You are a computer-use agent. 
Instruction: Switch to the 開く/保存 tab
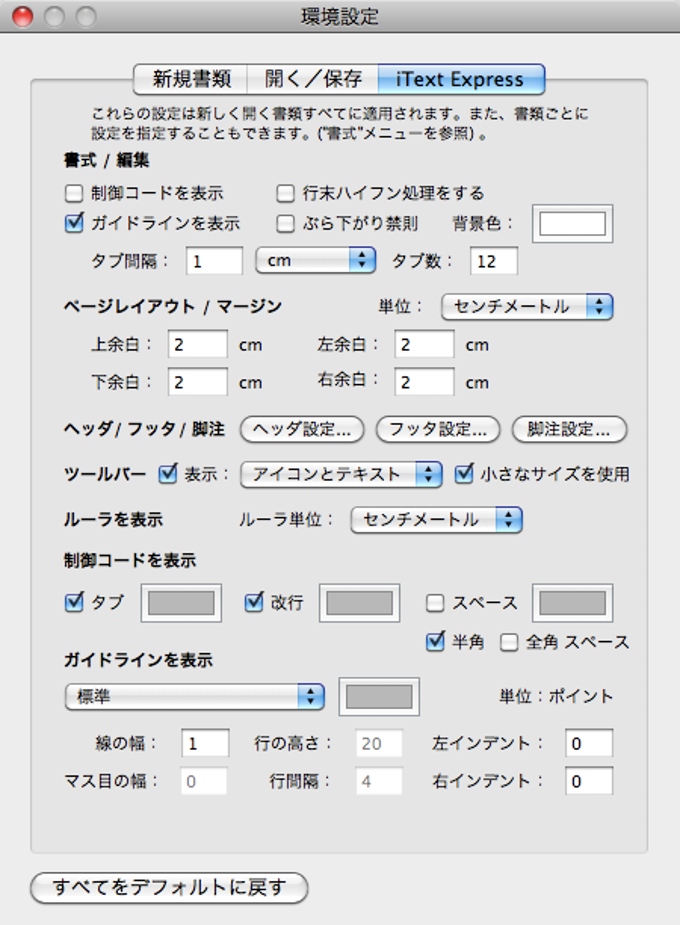pyautogui.click(x=313, y=79)
